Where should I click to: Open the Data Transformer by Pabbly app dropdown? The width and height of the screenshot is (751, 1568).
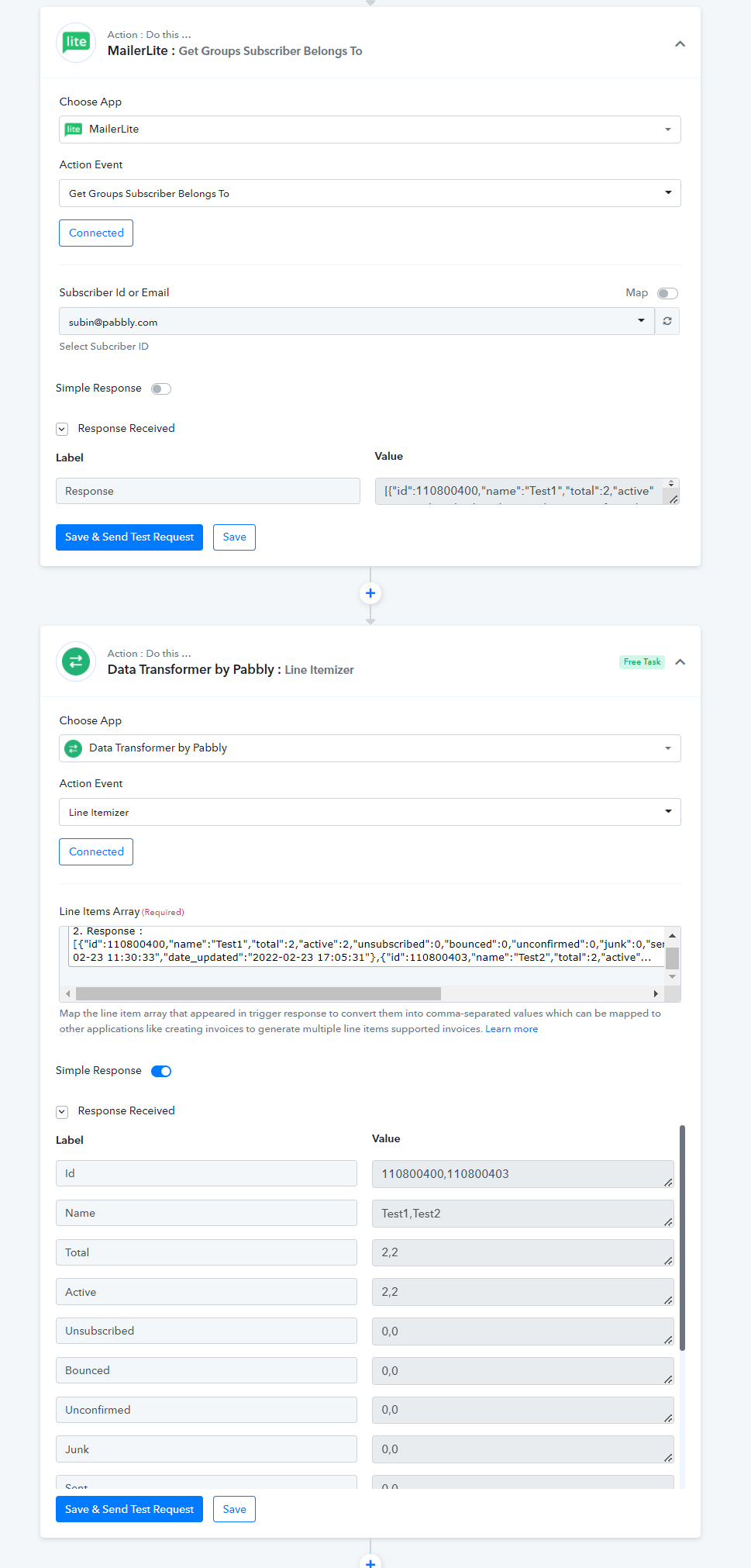370,748
